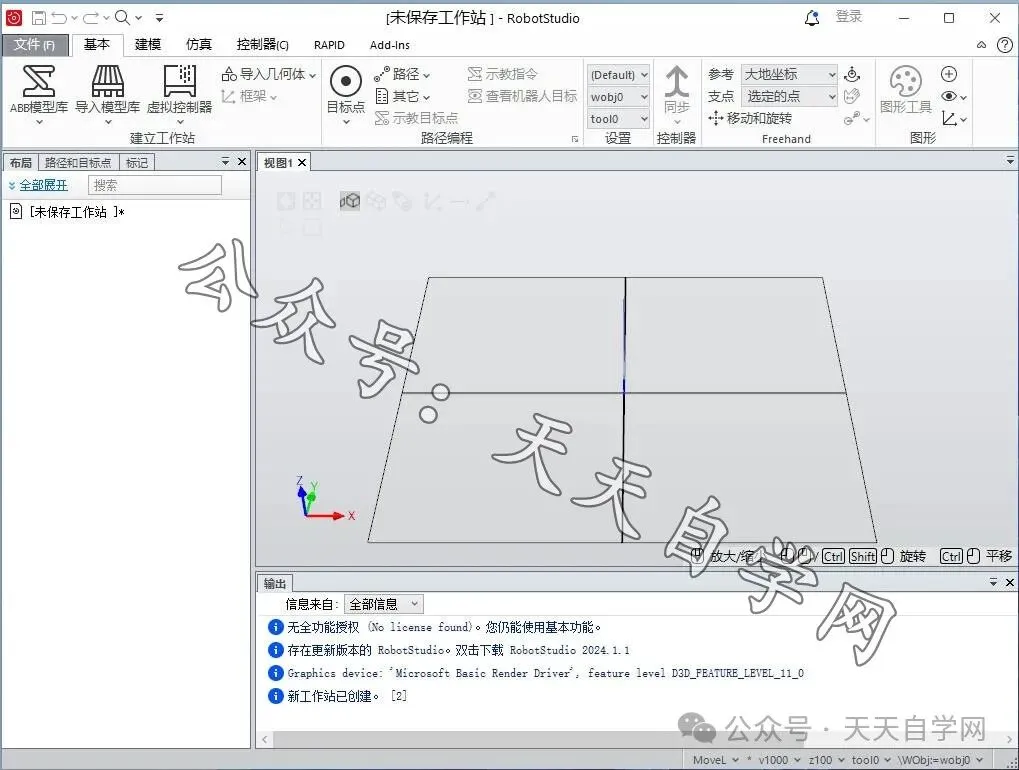
Task: Click the magnifier icon in title bar
Action: pos(122,18)
